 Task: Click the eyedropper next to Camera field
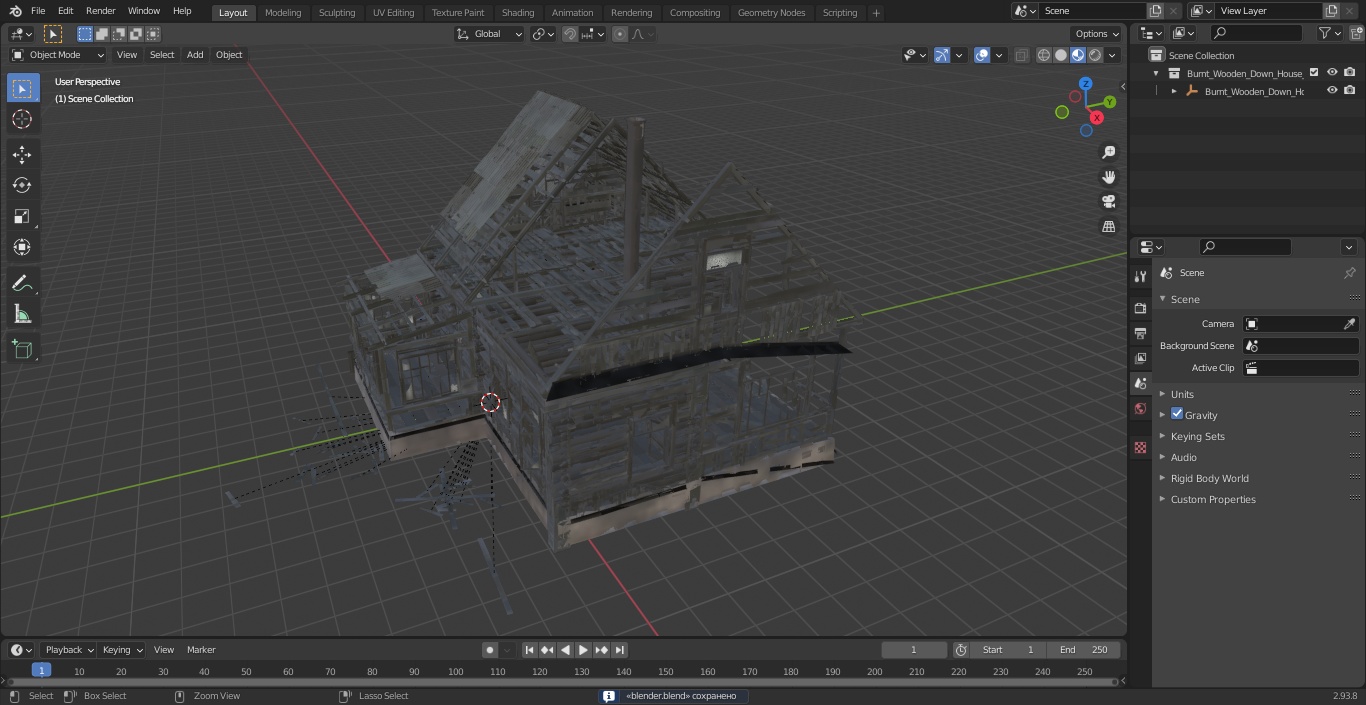(x=1349, y=324)
